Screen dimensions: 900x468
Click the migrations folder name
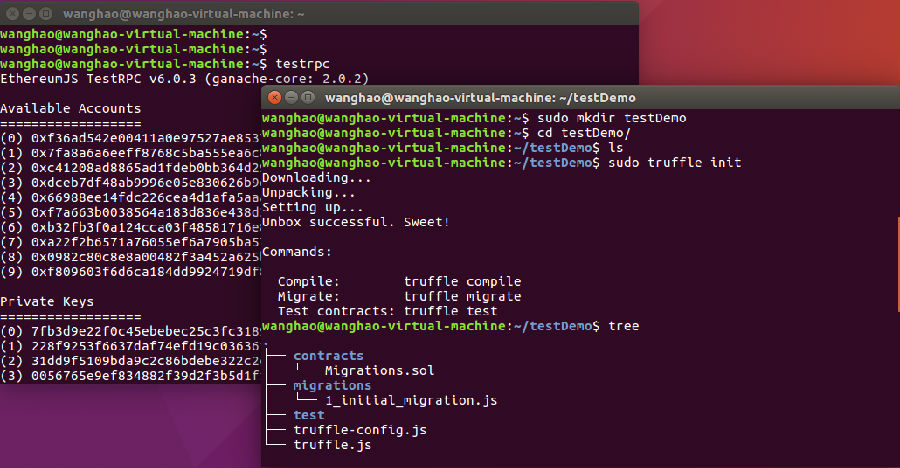[x=332, y=385]
